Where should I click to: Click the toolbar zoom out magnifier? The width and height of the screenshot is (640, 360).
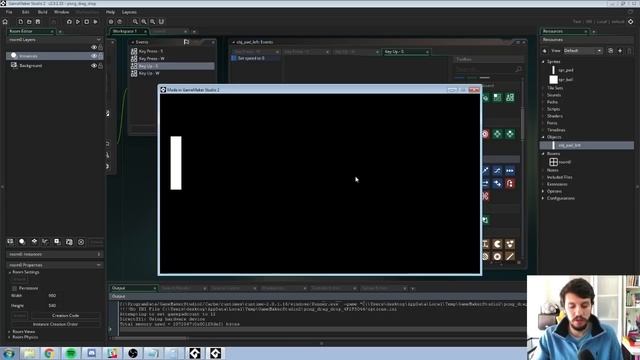pos(135,22)
